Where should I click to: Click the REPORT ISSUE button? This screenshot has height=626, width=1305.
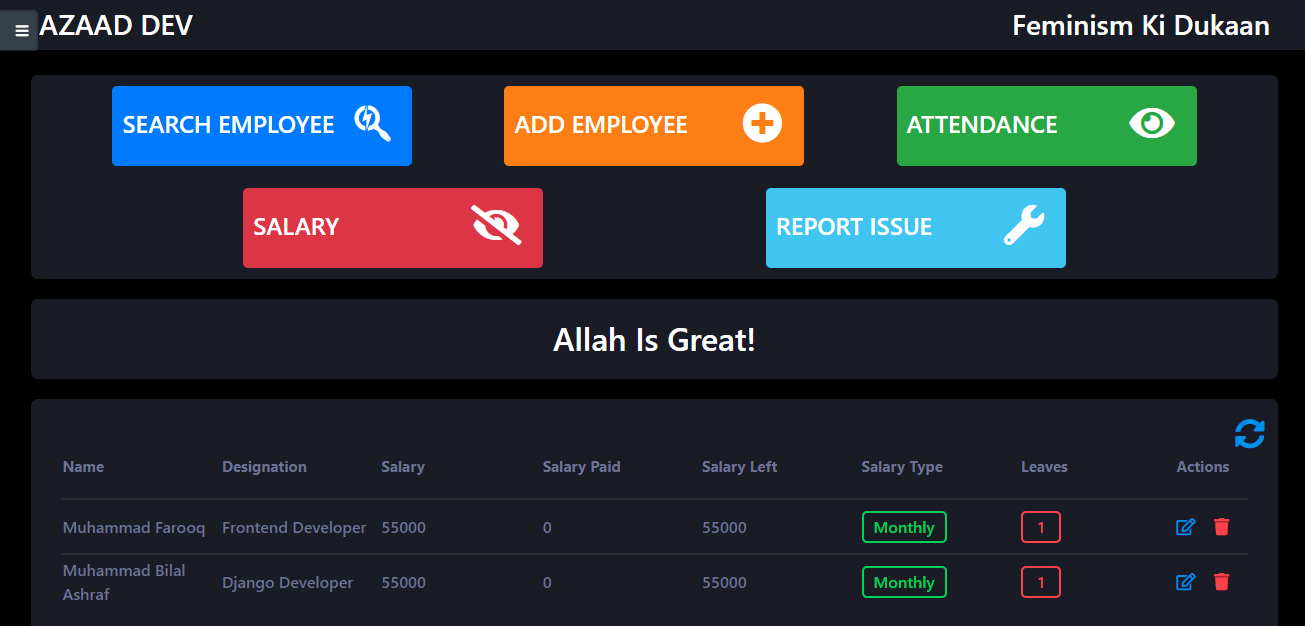(x=915, y=227)
